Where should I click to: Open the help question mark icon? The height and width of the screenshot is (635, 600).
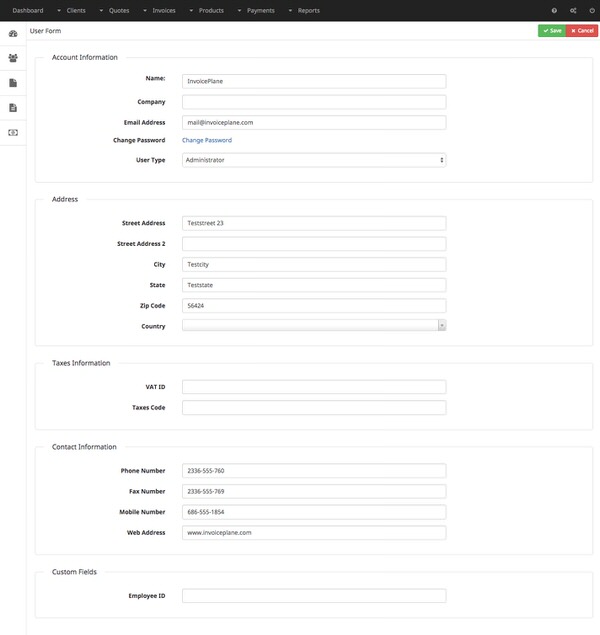point(554,11)
